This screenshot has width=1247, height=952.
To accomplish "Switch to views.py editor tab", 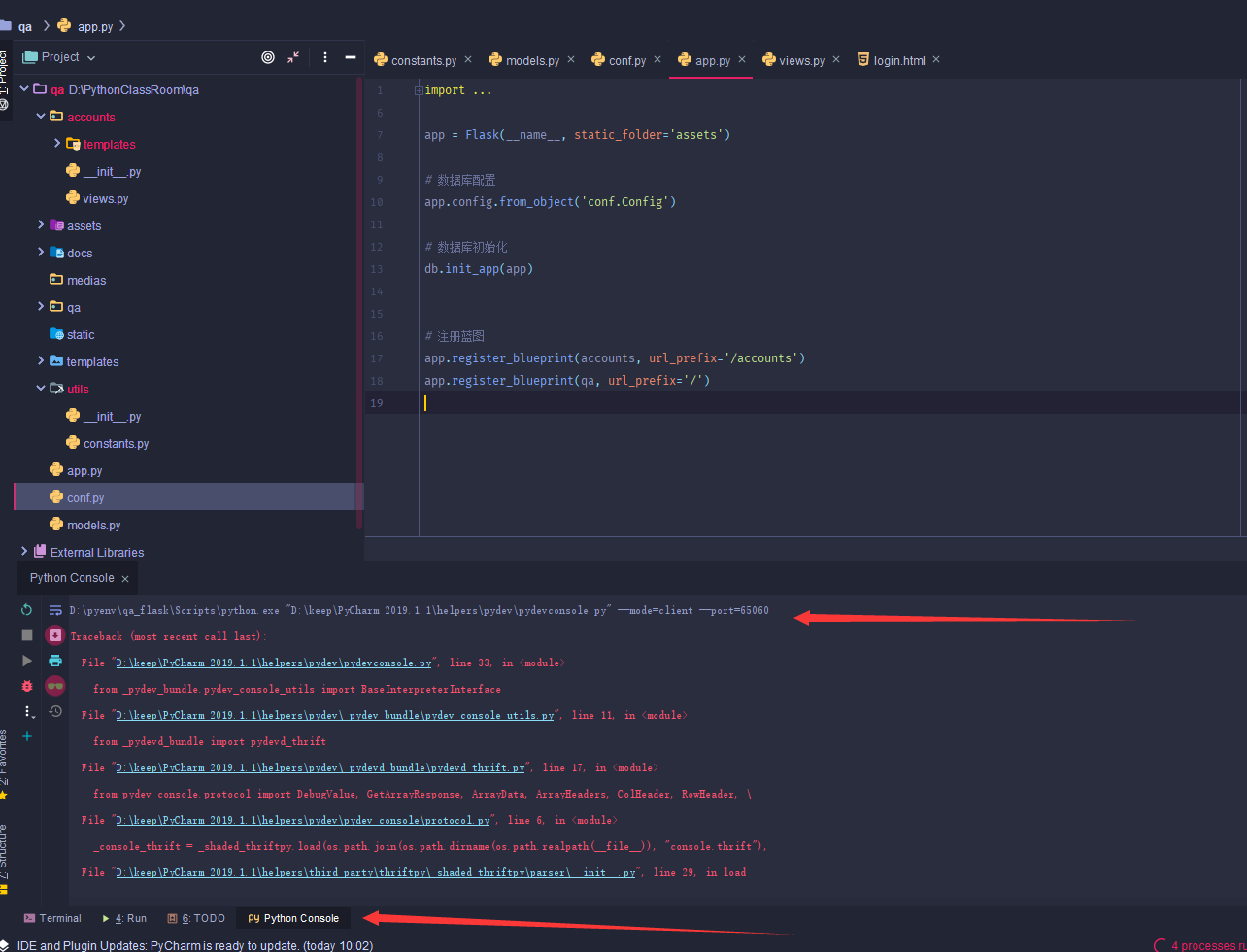I will [801, 60].
